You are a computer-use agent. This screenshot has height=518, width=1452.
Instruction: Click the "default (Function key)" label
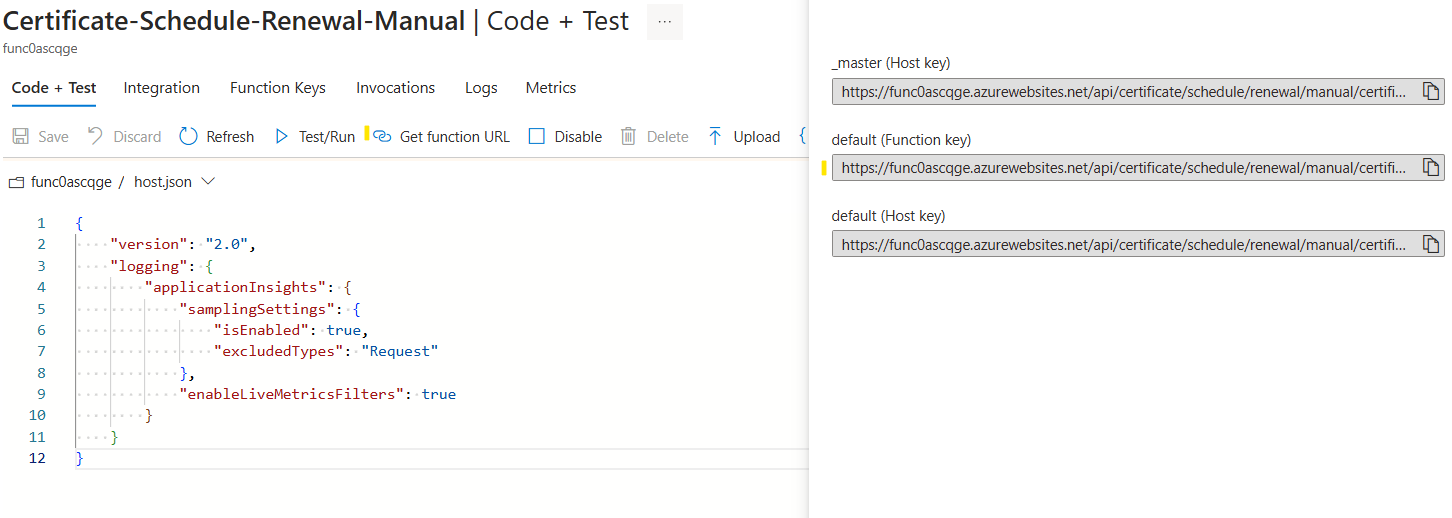coord(901,140)
